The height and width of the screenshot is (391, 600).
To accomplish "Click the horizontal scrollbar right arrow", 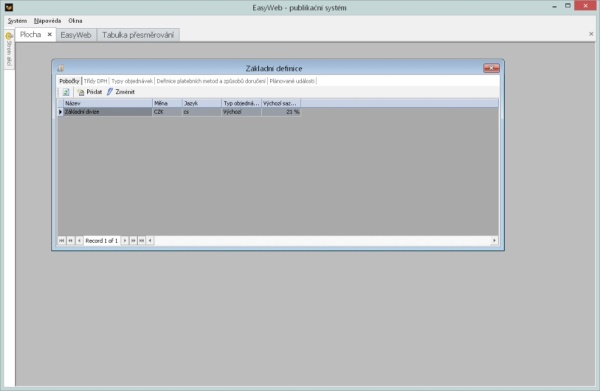I will pyautogui.click(x=494, y=240).
